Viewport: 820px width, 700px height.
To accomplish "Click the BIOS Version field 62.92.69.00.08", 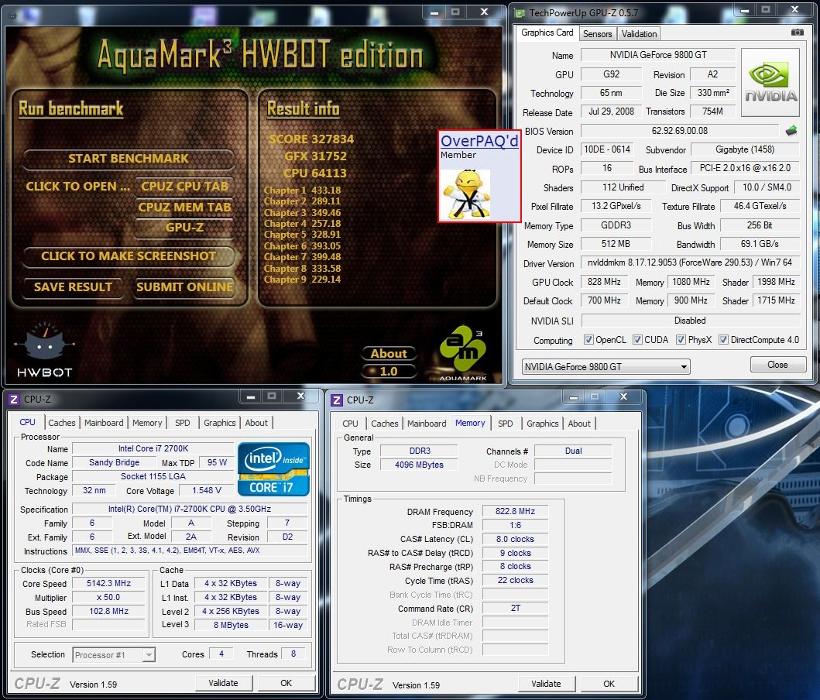I will coord(680,131).
